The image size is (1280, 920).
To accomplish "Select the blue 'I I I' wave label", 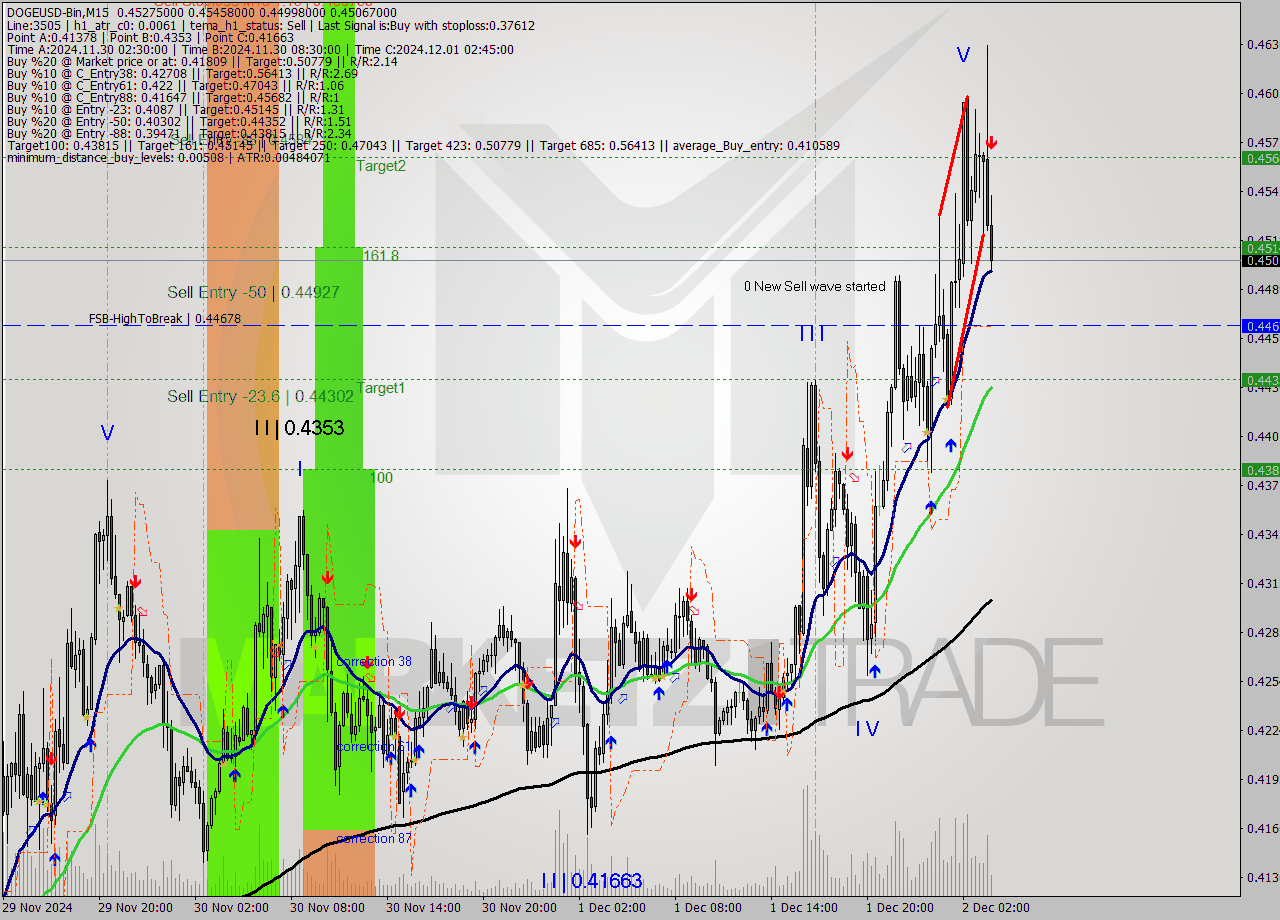I will (812, 334).
